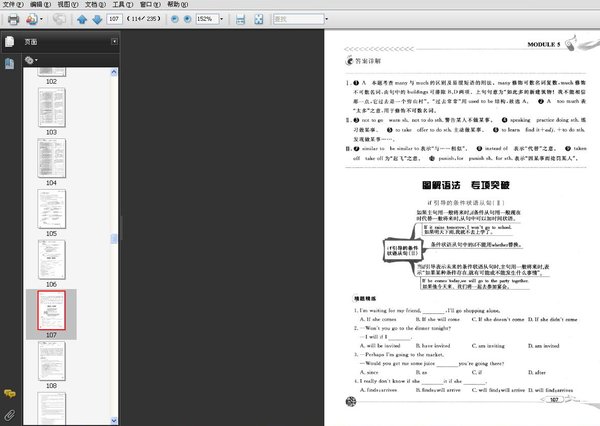
Task: Click the mind-map center box in document
Action: (x=402, y=250)
